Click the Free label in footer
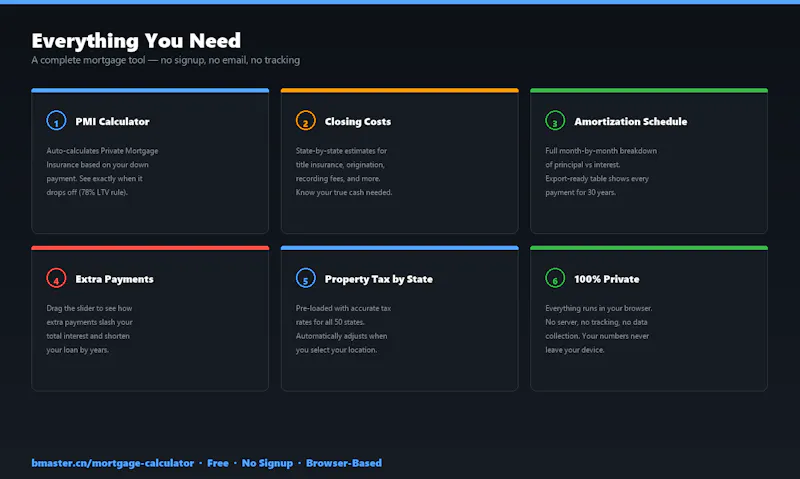This screenshot has width=800, height=479. coord(218,463)
